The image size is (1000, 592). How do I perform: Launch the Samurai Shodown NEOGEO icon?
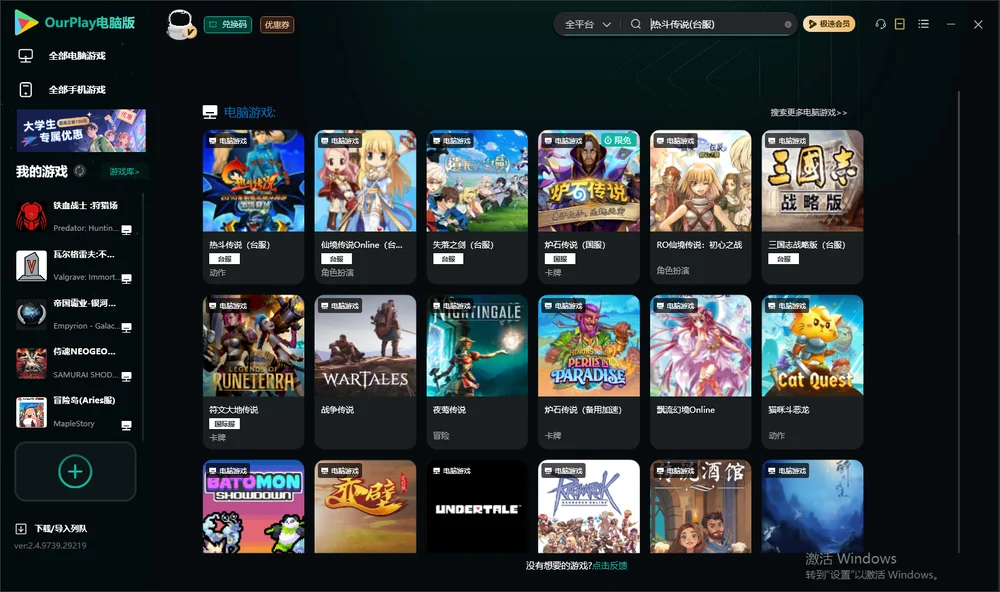tap(31, 363)
